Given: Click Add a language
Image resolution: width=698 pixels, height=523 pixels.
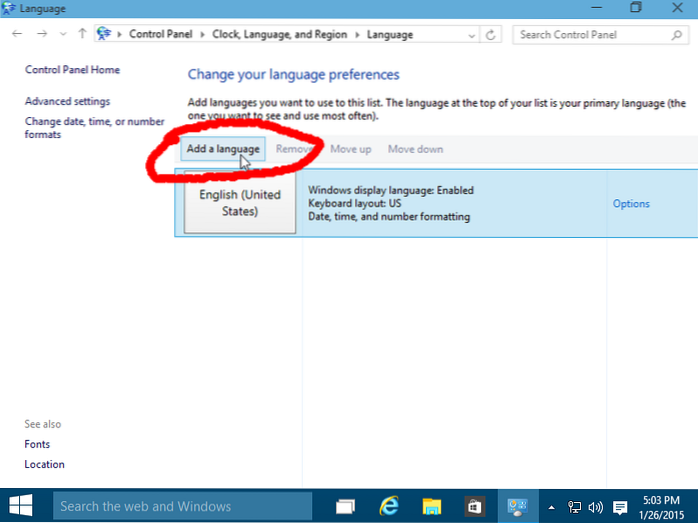Looking at the screenshot, I should tap(223, 149).
